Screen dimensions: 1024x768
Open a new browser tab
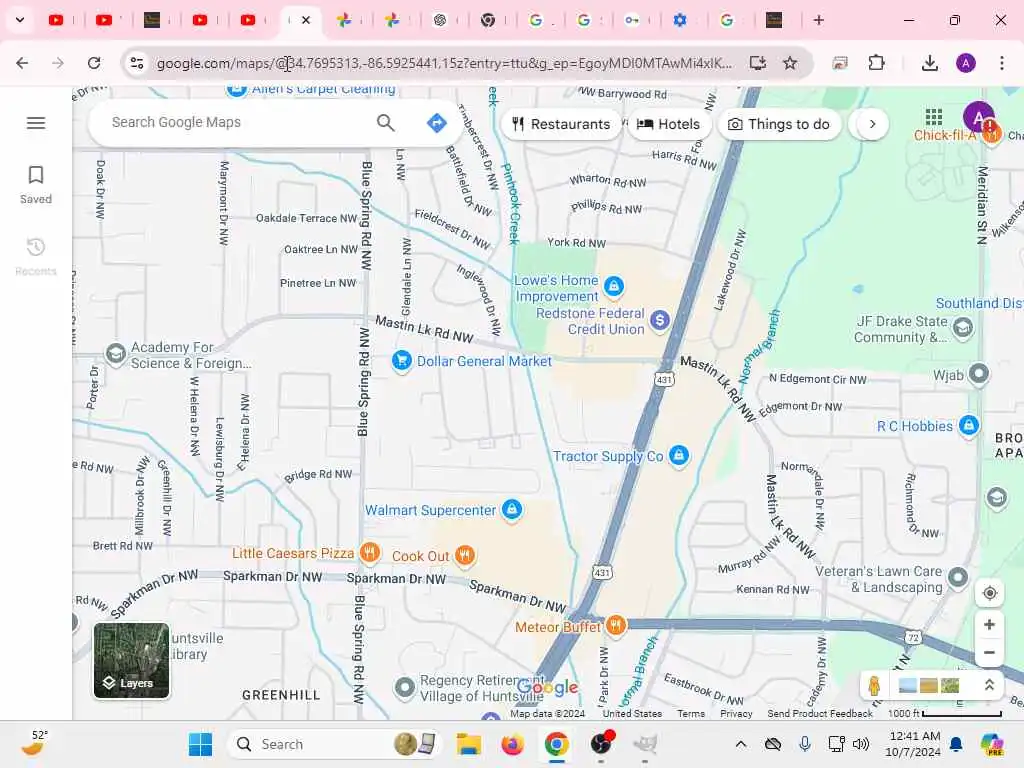coord(818,20)
